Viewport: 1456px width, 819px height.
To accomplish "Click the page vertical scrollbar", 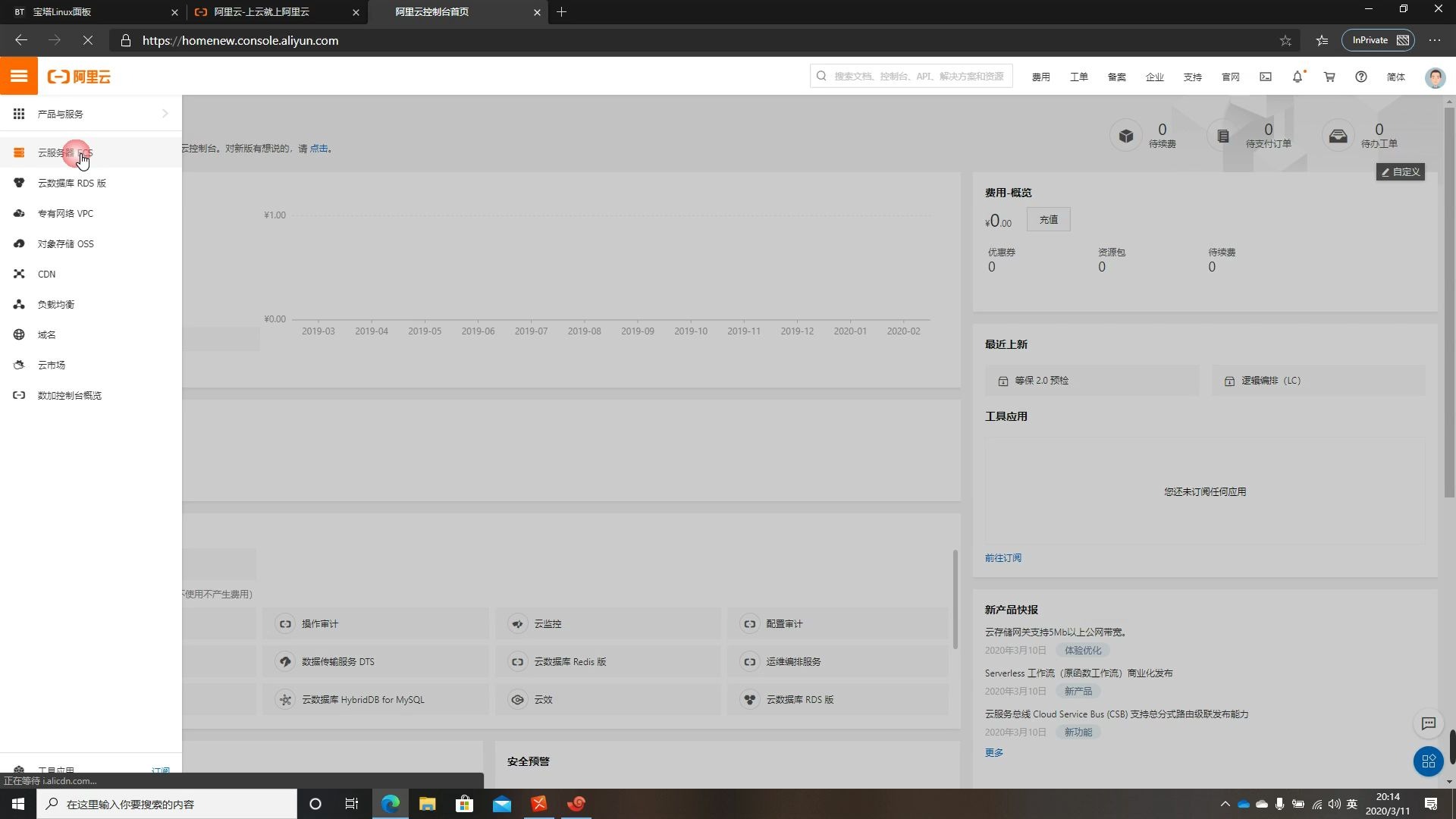I will (1449, 303).
